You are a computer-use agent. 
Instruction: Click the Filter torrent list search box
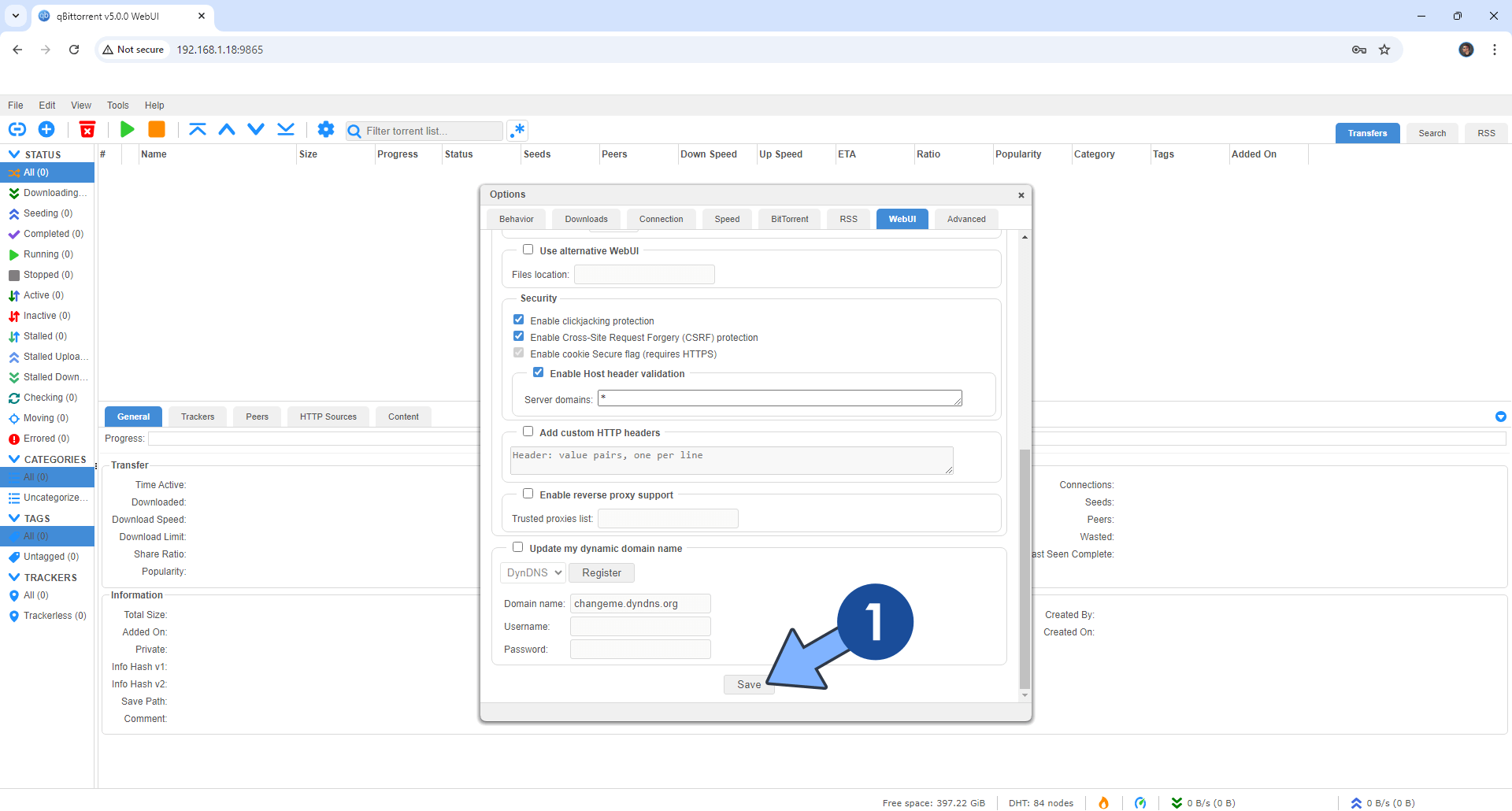[424, 131]
